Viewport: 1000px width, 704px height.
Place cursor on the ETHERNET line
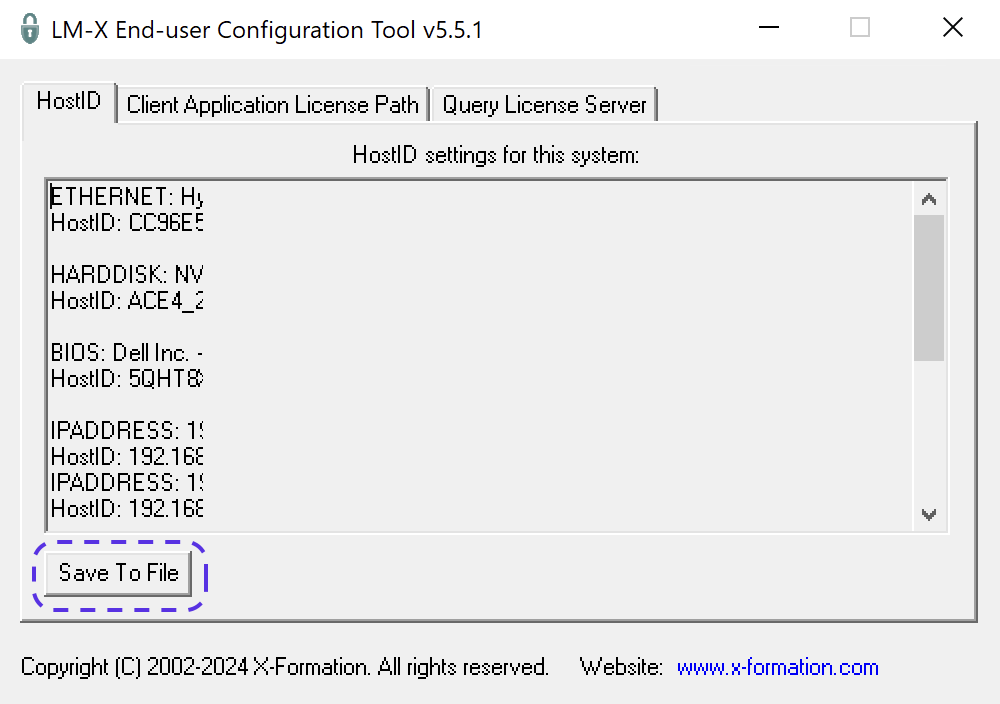(126, 196)
